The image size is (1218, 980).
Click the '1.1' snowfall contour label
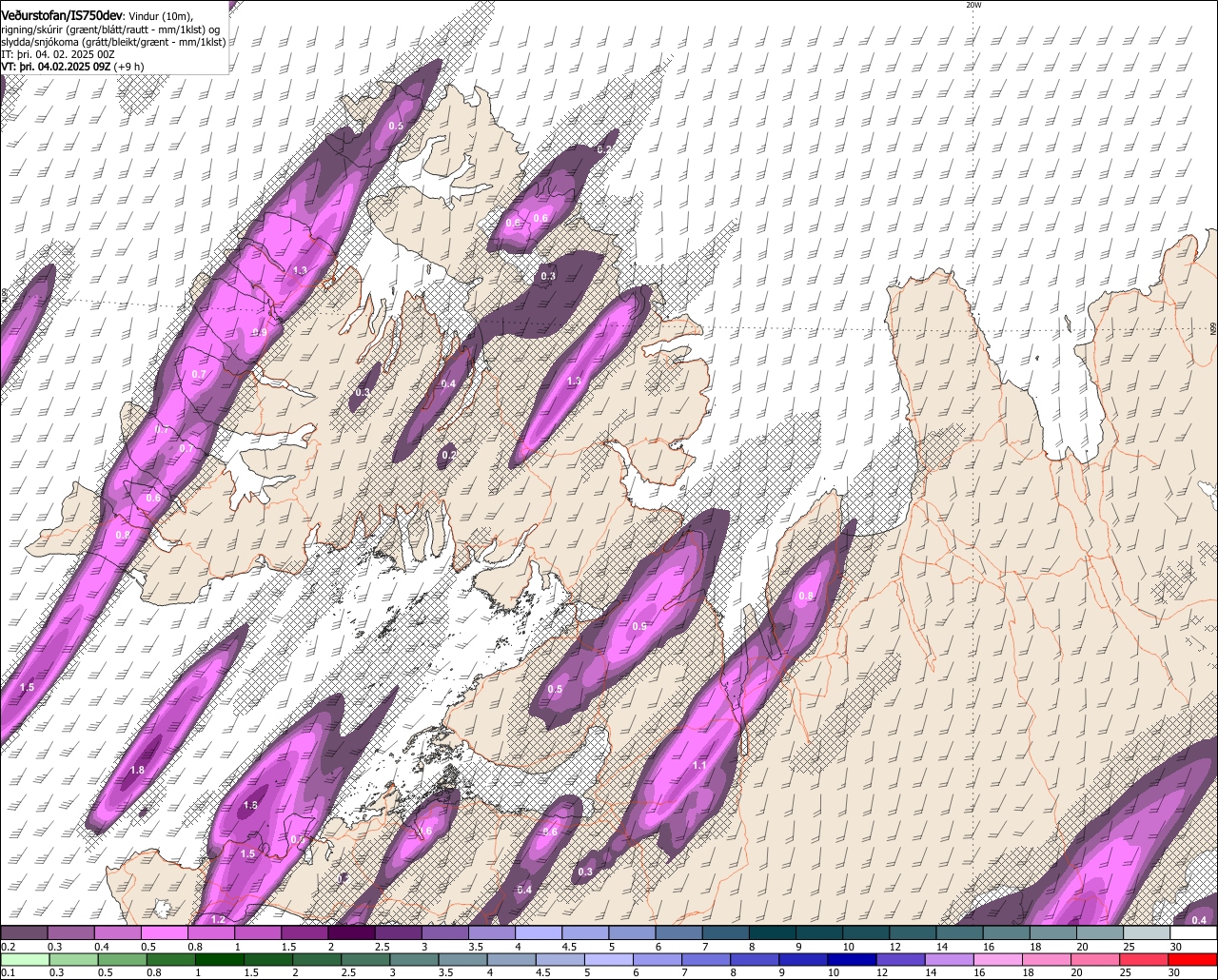click(x=699, y=766)
